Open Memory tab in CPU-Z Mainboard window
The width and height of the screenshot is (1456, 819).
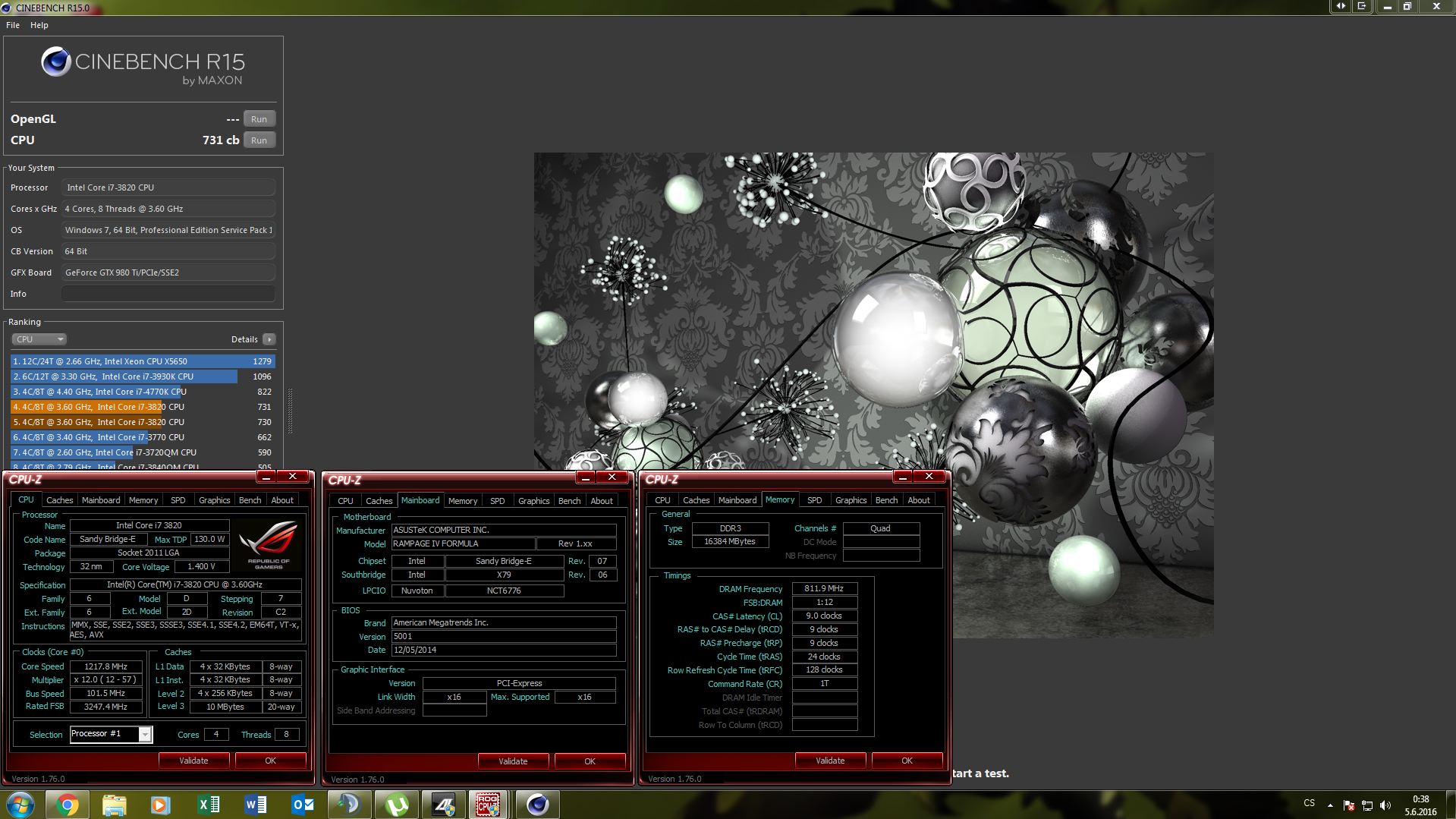click(463, 501)
